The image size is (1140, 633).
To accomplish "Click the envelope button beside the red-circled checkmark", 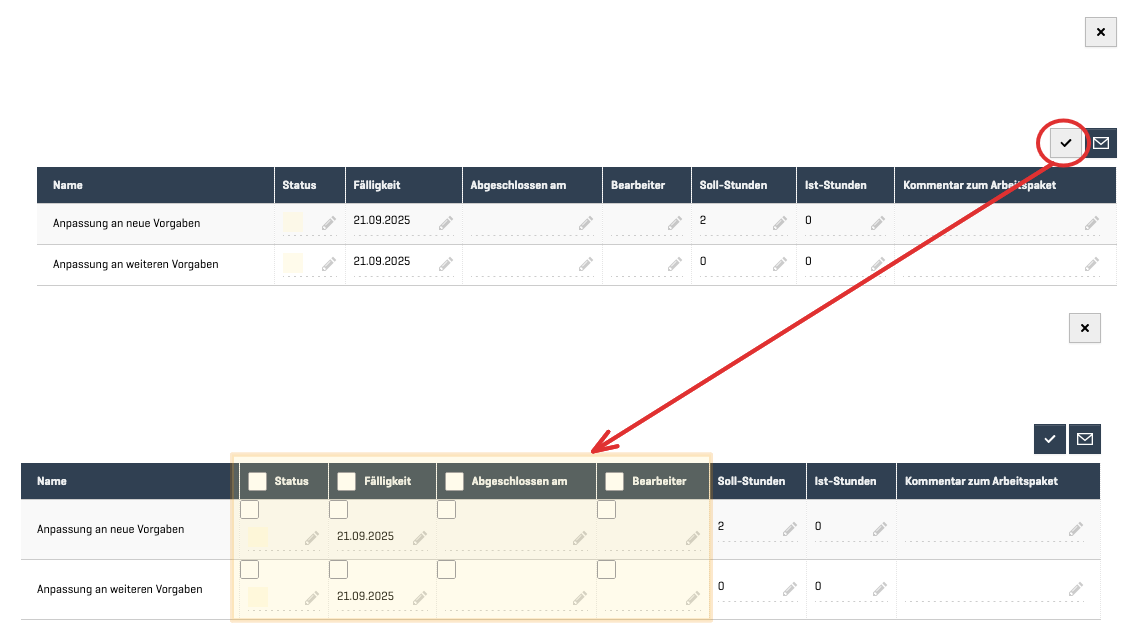I will 1101,143.
